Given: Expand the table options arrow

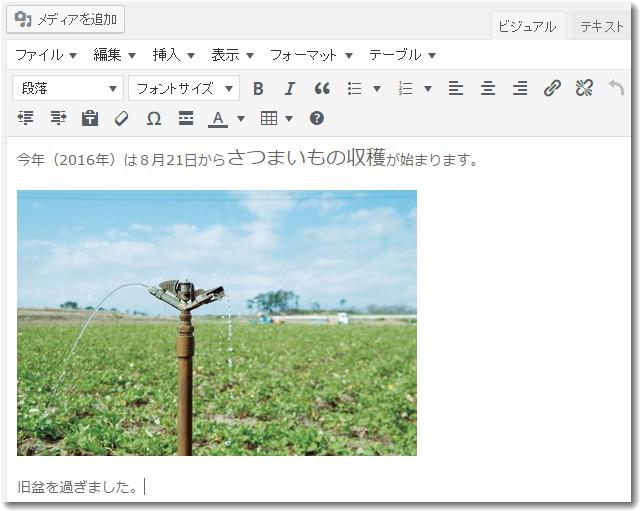Looking at the screenshot, I should (289, 119).
